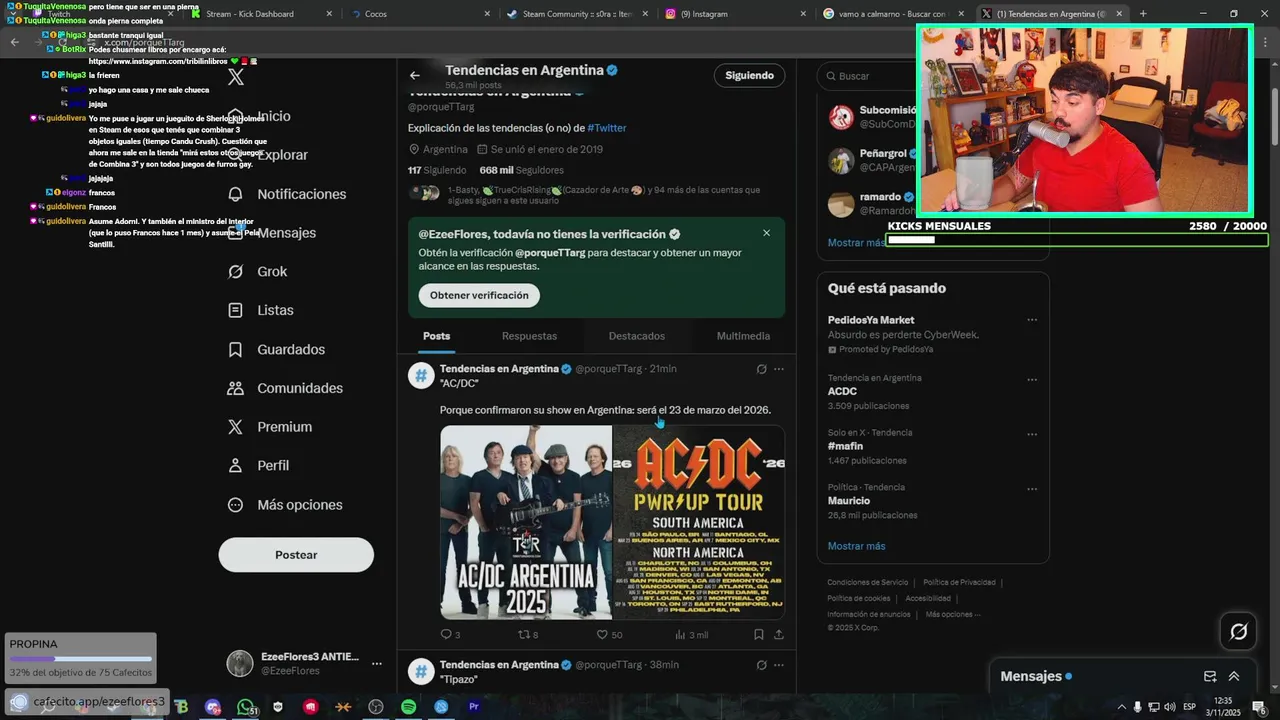Click the Kicks Mensuales progress bar
Image resolution: width=1280 pixels, height=720 pixels.
coord(1077,240)
